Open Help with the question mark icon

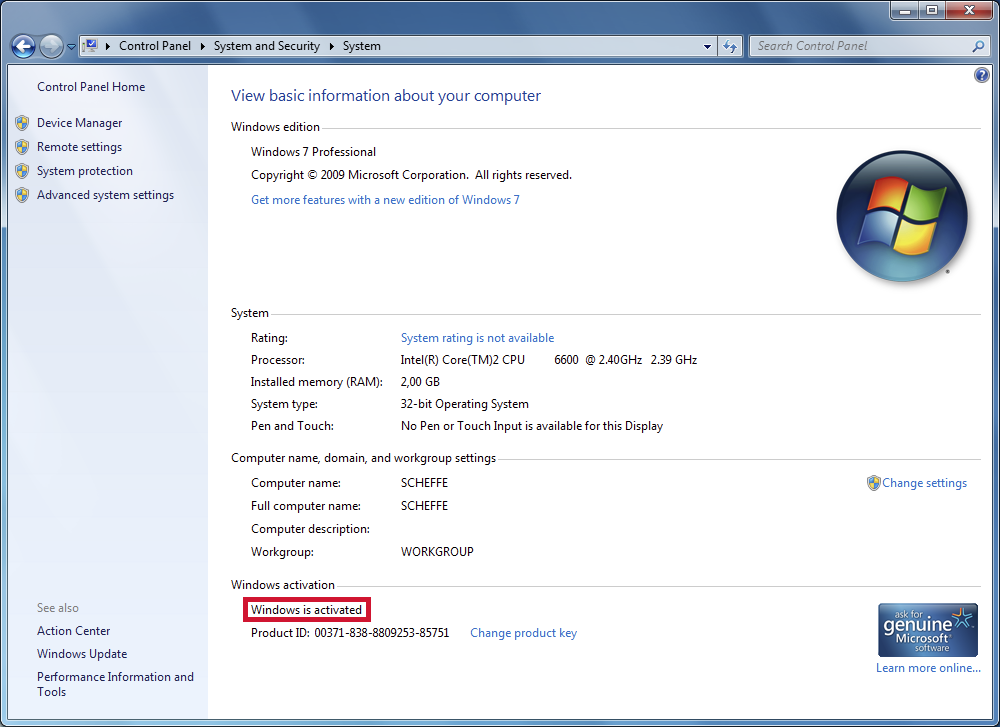point(982,75)
